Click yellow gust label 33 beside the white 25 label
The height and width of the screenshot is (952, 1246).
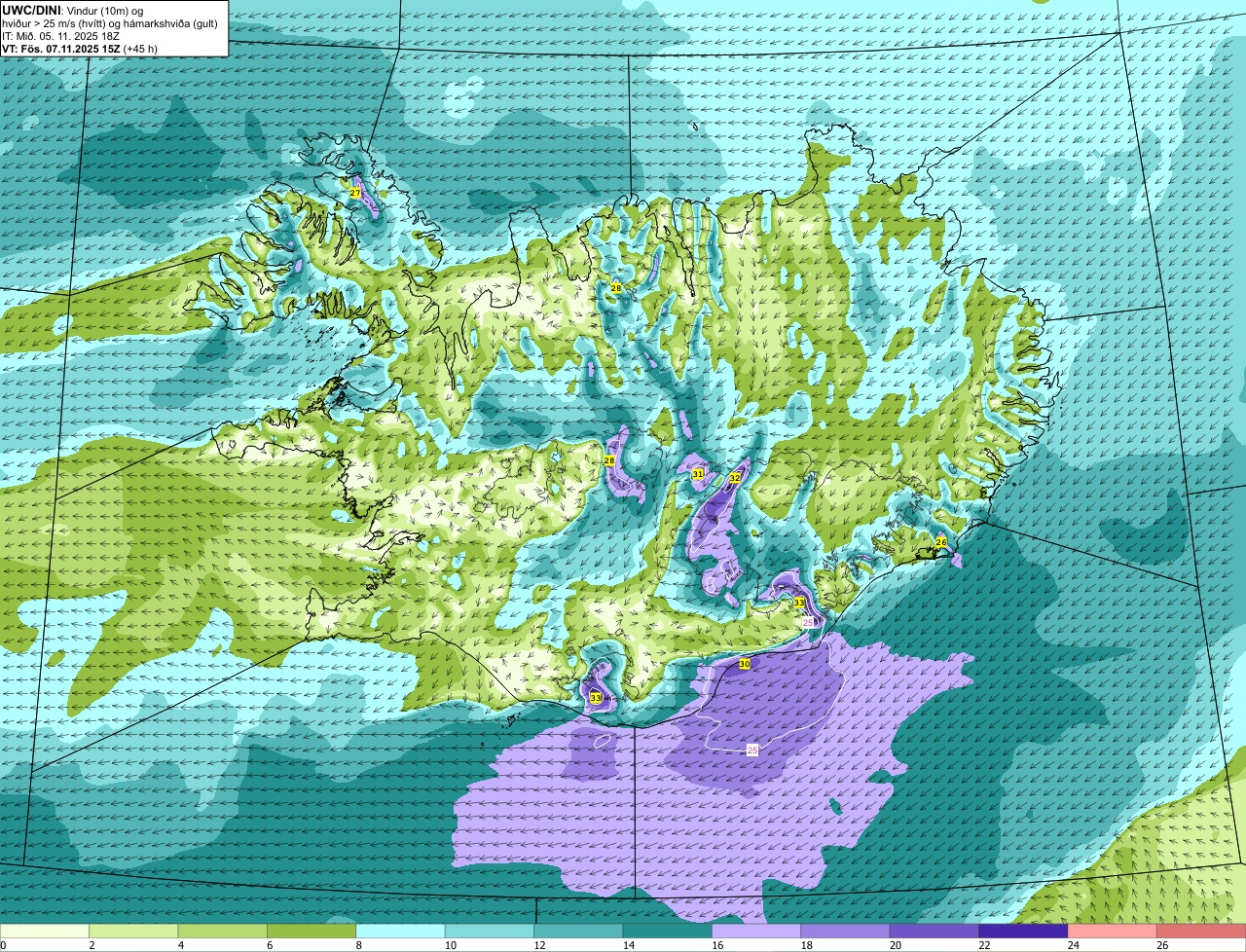pyautogui.click(x=799, y=603)
